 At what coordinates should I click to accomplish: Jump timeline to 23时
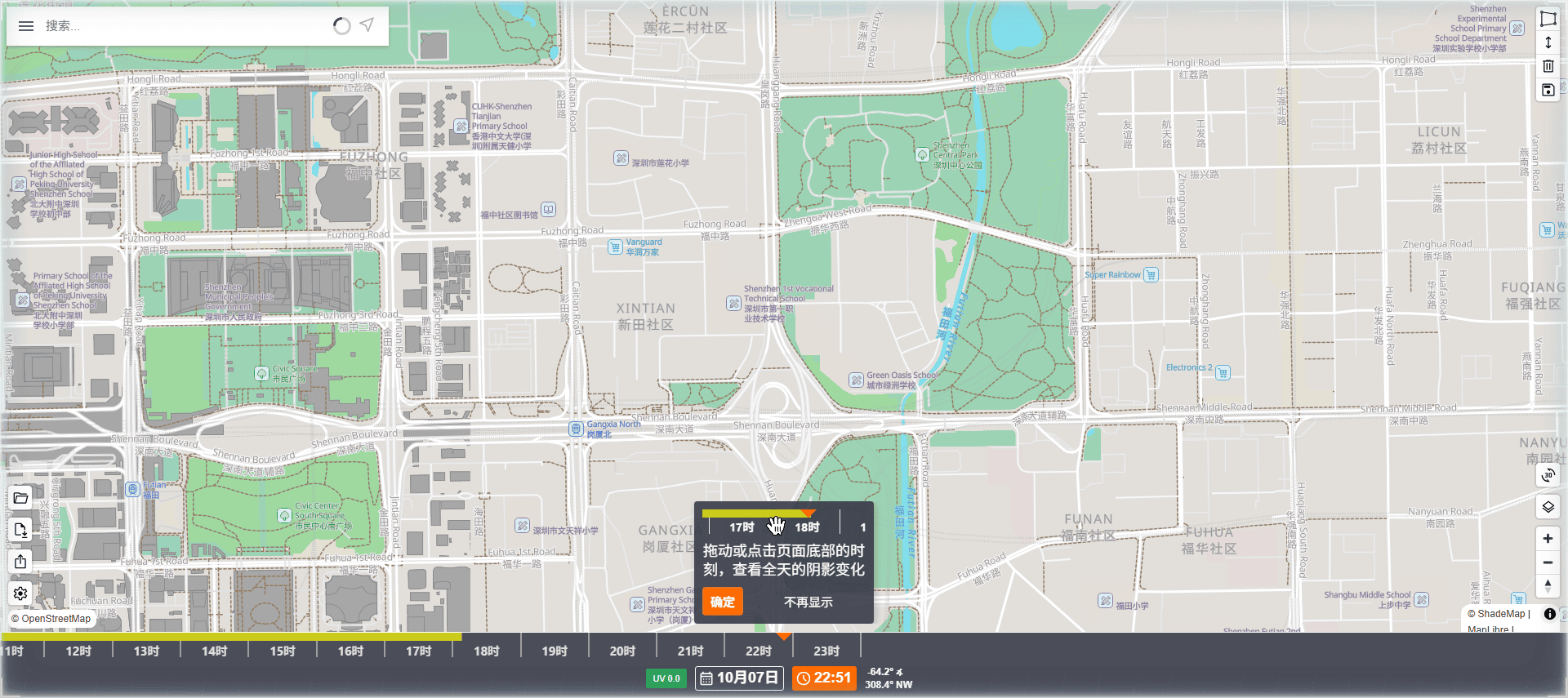(826, 651)
